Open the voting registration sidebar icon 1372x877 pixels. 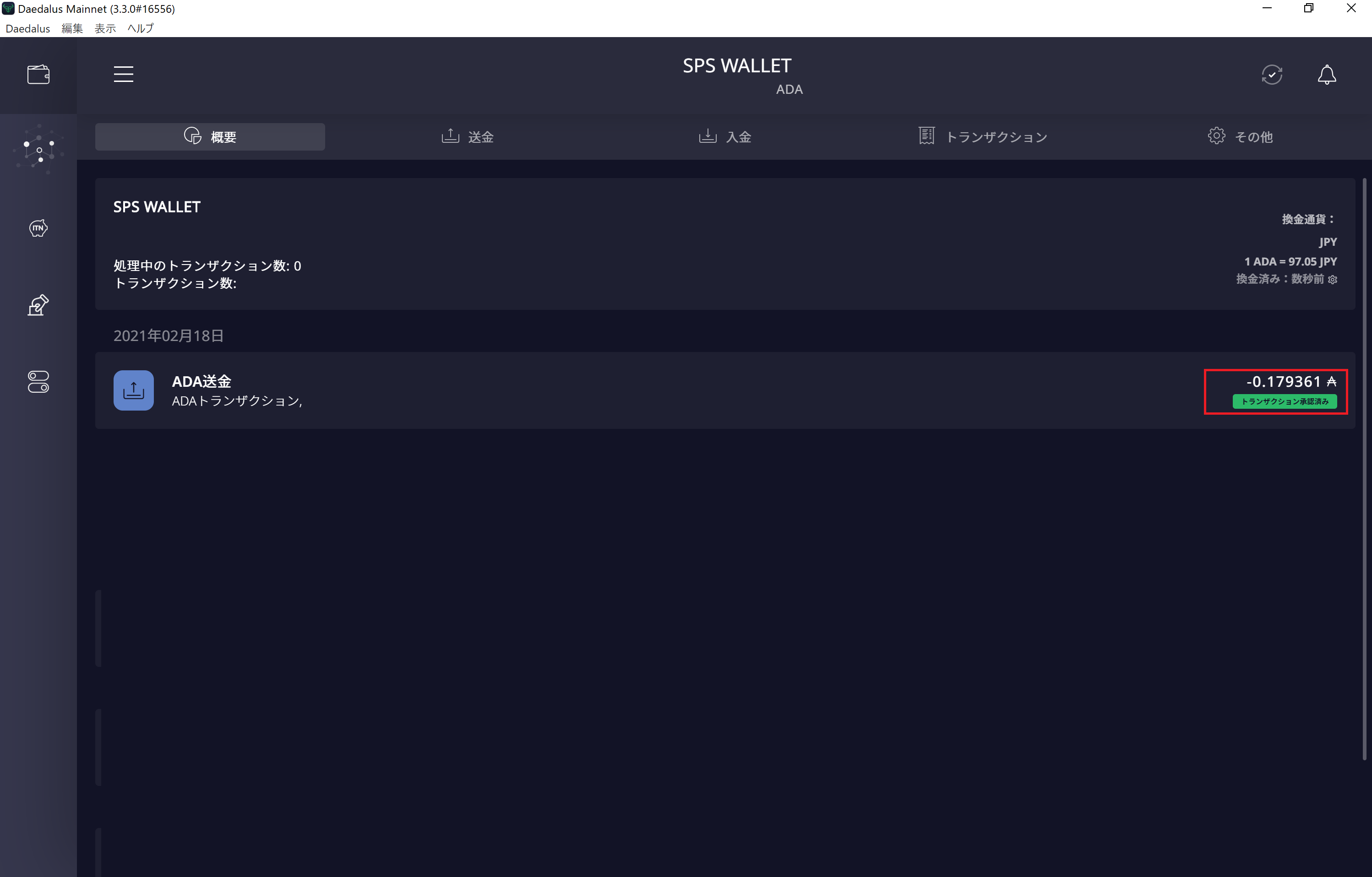tap(38, 305)
